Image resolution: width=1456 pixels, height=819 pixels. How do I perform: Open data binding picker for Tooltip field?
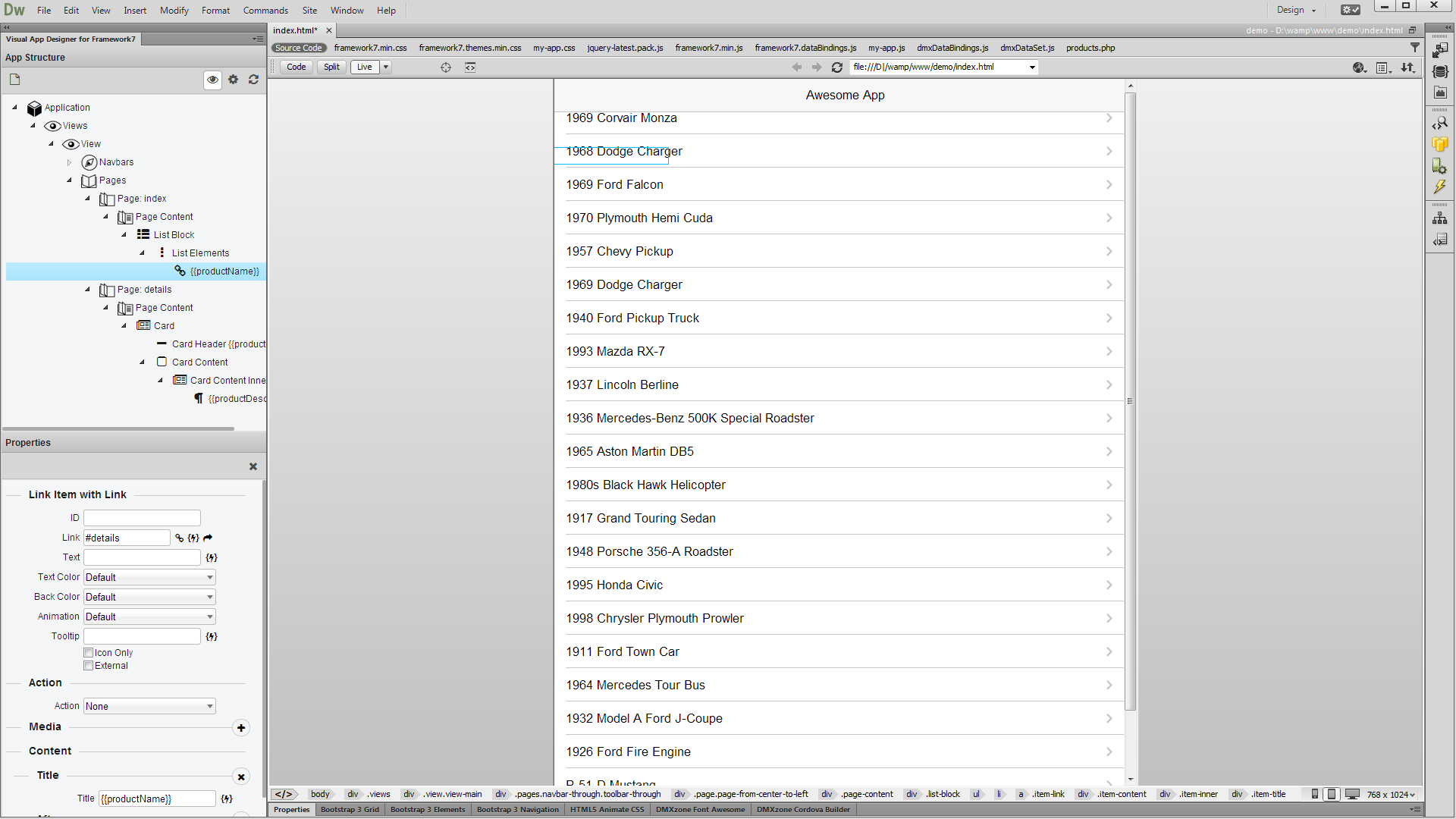pos(212,636)
